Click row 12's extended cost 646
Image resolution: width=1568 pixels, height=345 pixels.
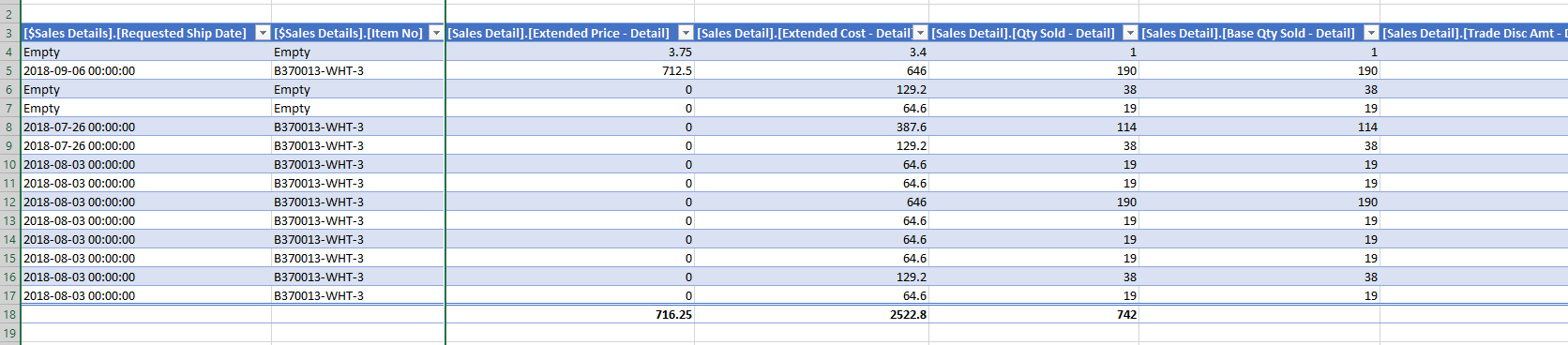click(x=812, y=202)
